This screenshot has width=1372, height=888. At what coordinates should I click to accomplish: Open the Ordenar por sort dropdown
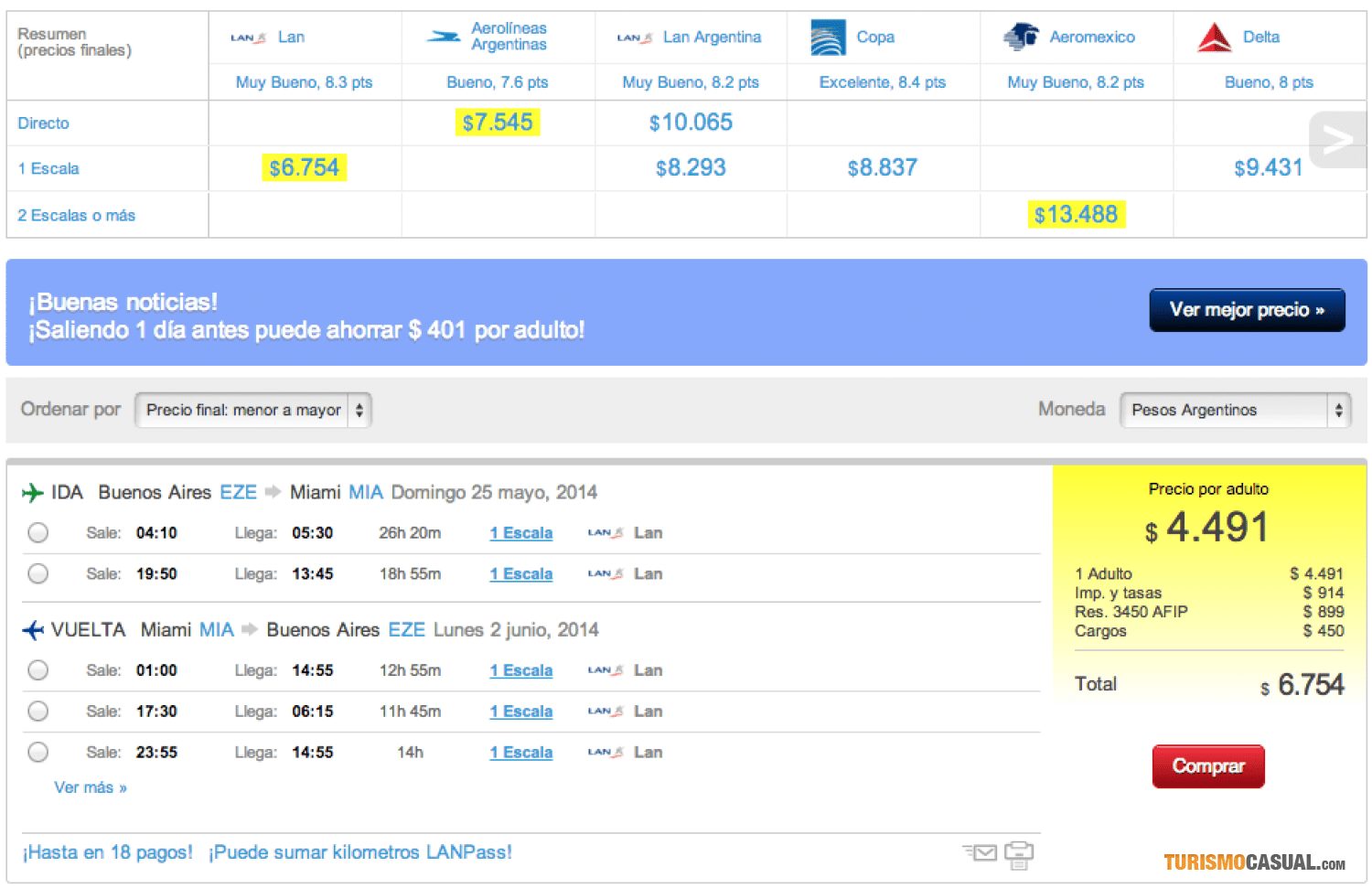pos(253,411)
